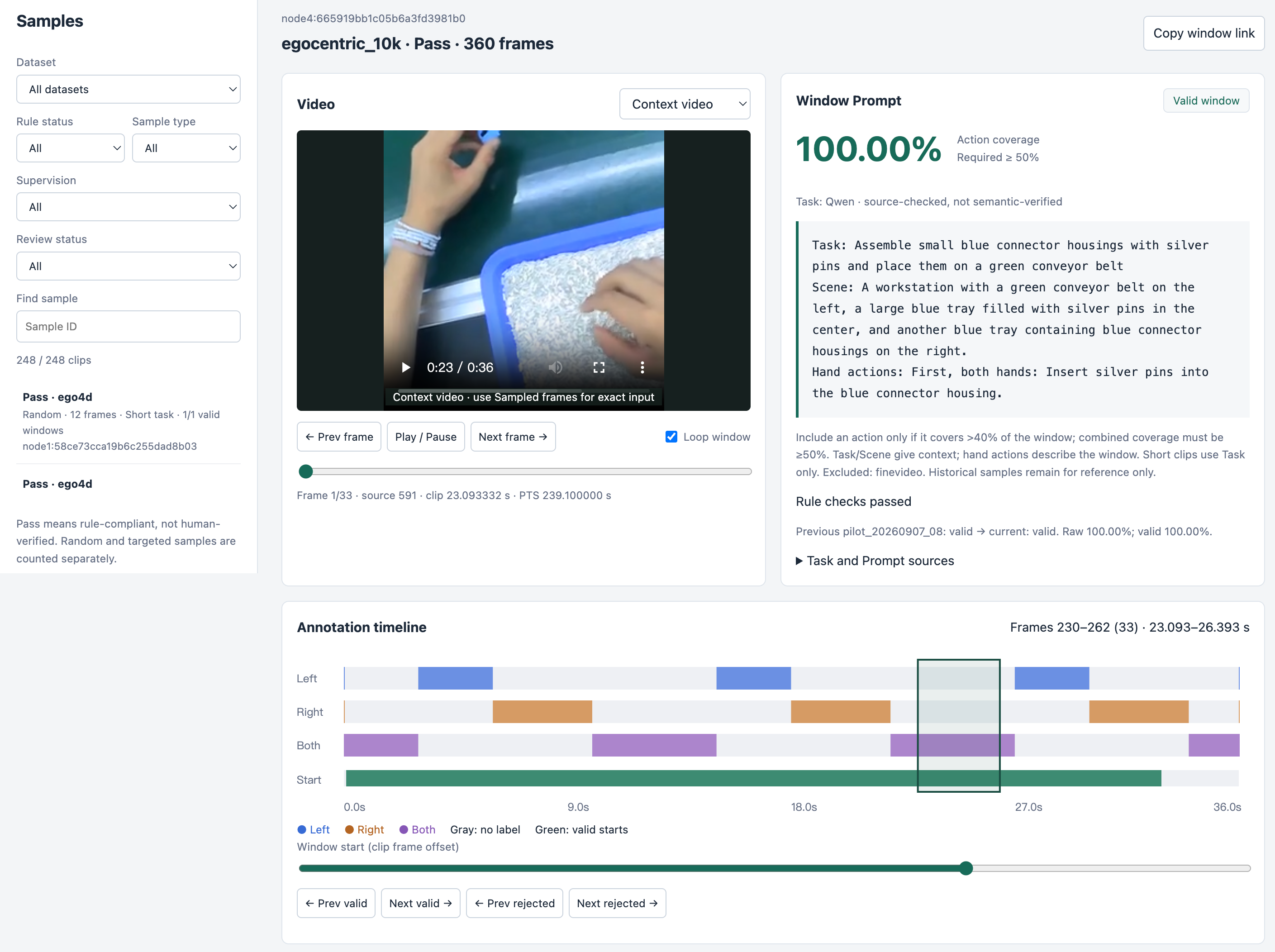Image resolution: width=1275 pixels, height=952 pixels.
Task: Open the Context video selector
Action: click(685, 105)
